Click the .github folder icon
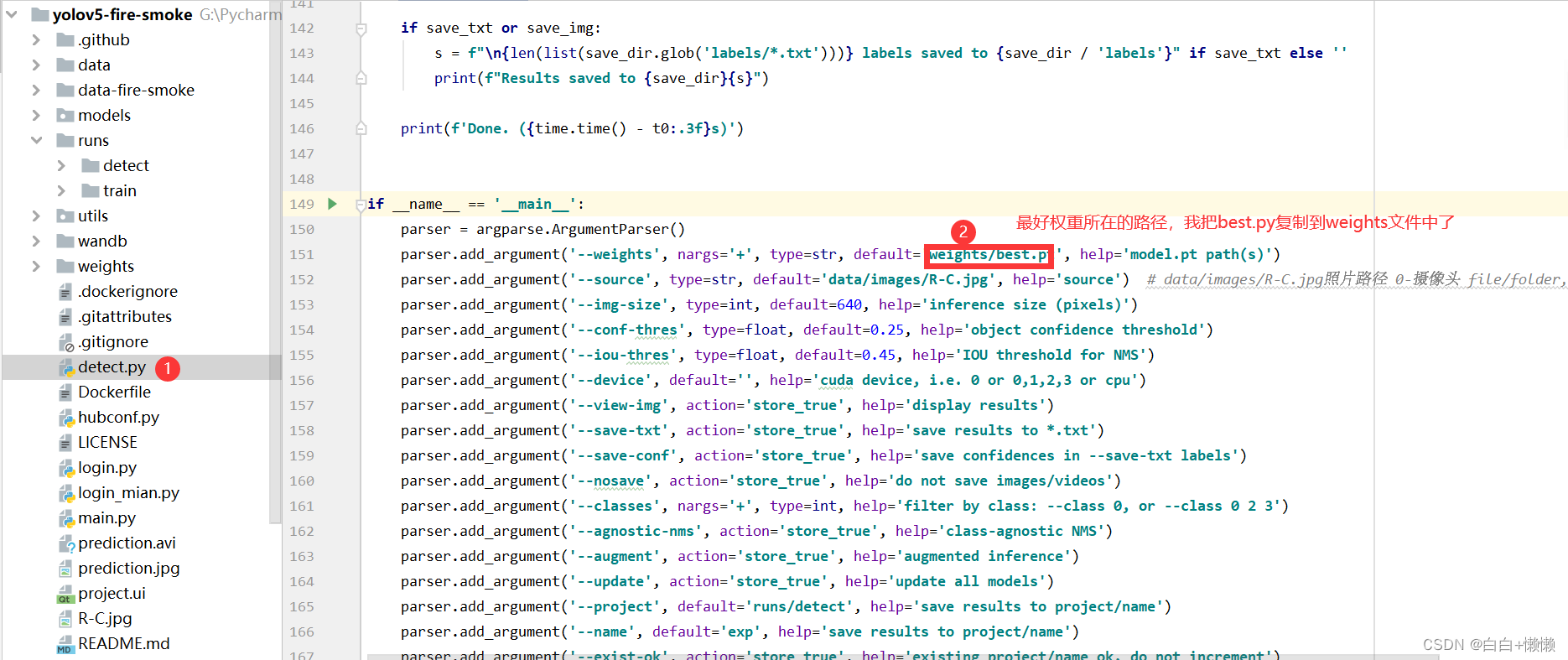 point(65,39)
